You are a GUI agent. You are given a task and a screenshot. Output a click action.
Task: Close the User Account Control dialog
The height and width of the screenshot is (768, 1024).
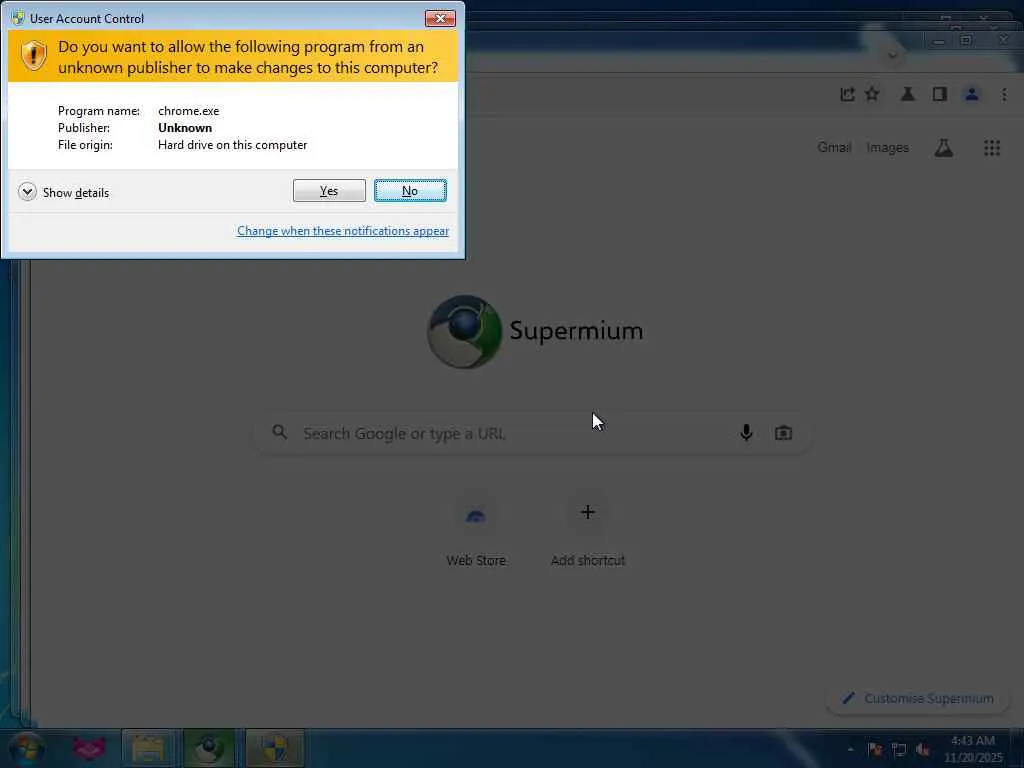[440, 18]
